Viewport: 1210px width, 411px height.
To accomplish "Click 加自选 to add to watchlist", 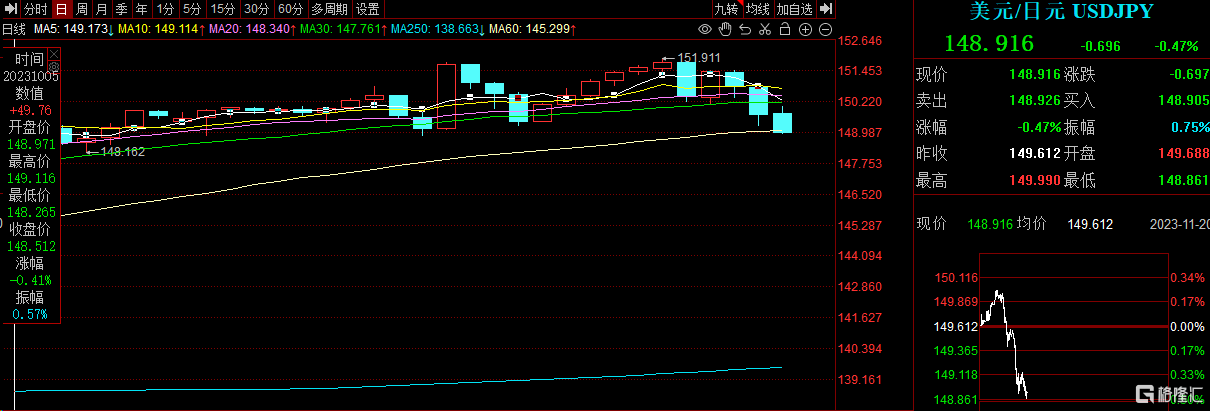I will tap(796, 9).
